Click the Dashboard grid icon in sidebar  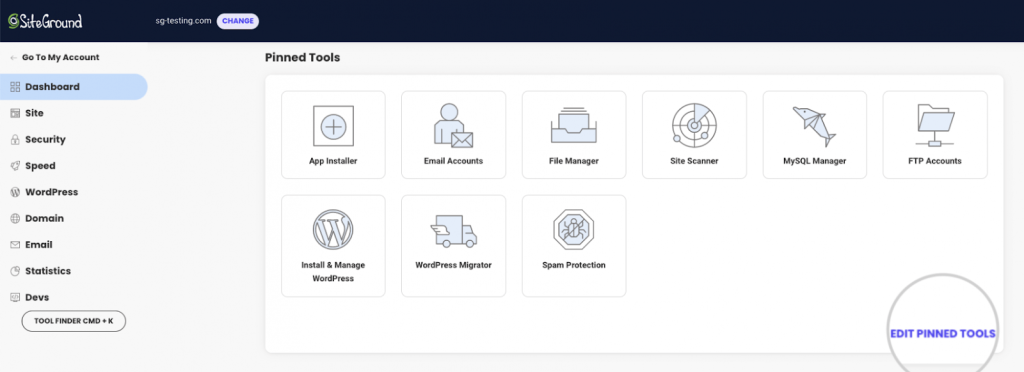click(x=15, y=87)
